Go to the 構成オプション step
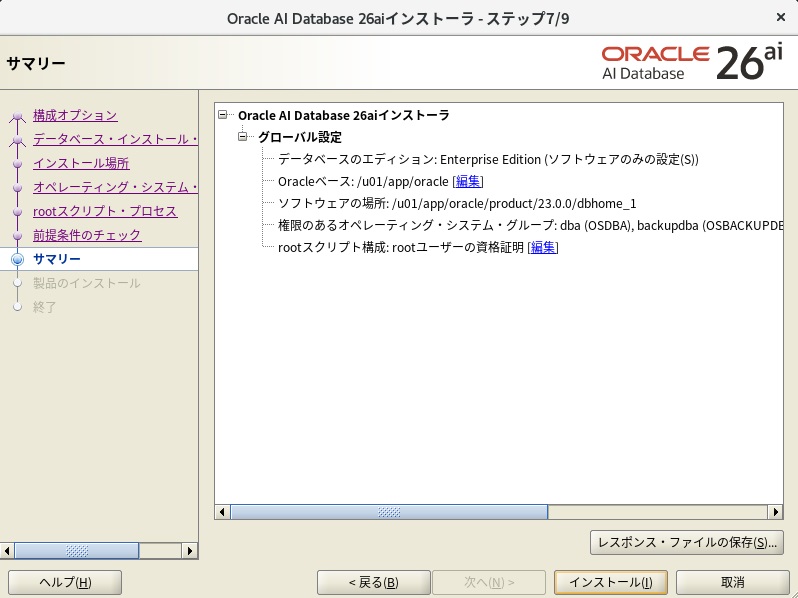This screenshot has height=598, width=798. click(x=75, y=115)
